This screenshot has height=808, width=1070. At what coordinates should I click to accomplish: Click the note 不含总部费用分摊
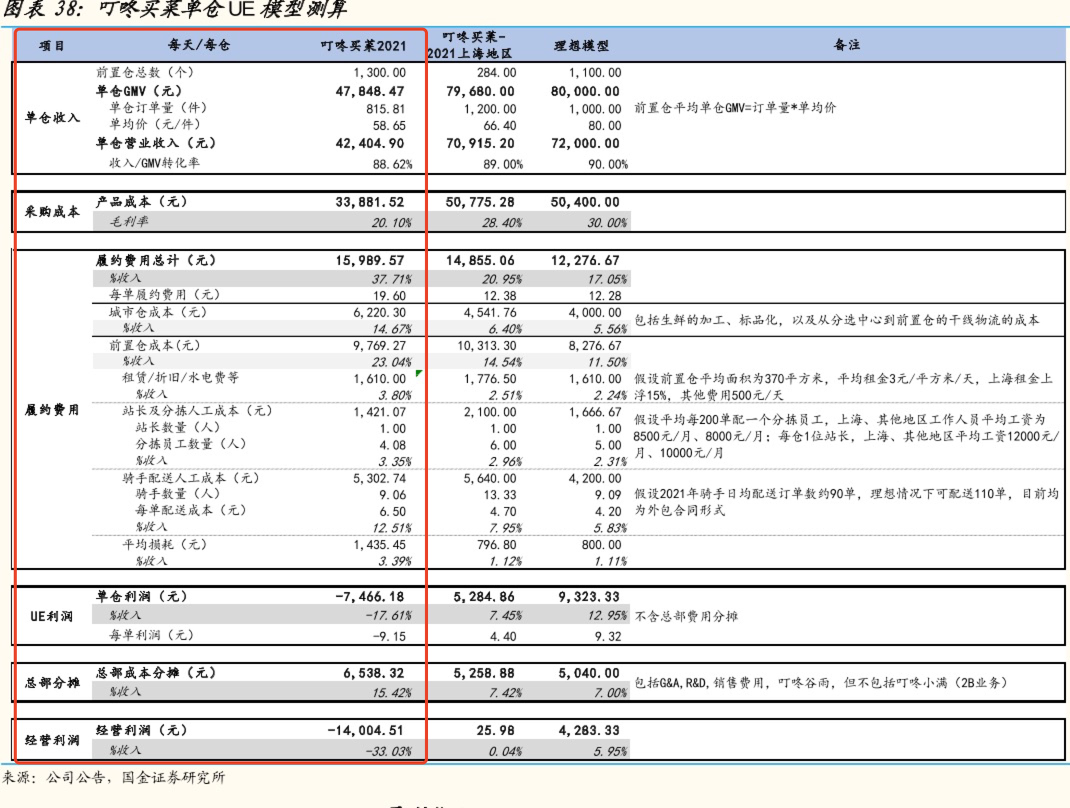point(686,616)
